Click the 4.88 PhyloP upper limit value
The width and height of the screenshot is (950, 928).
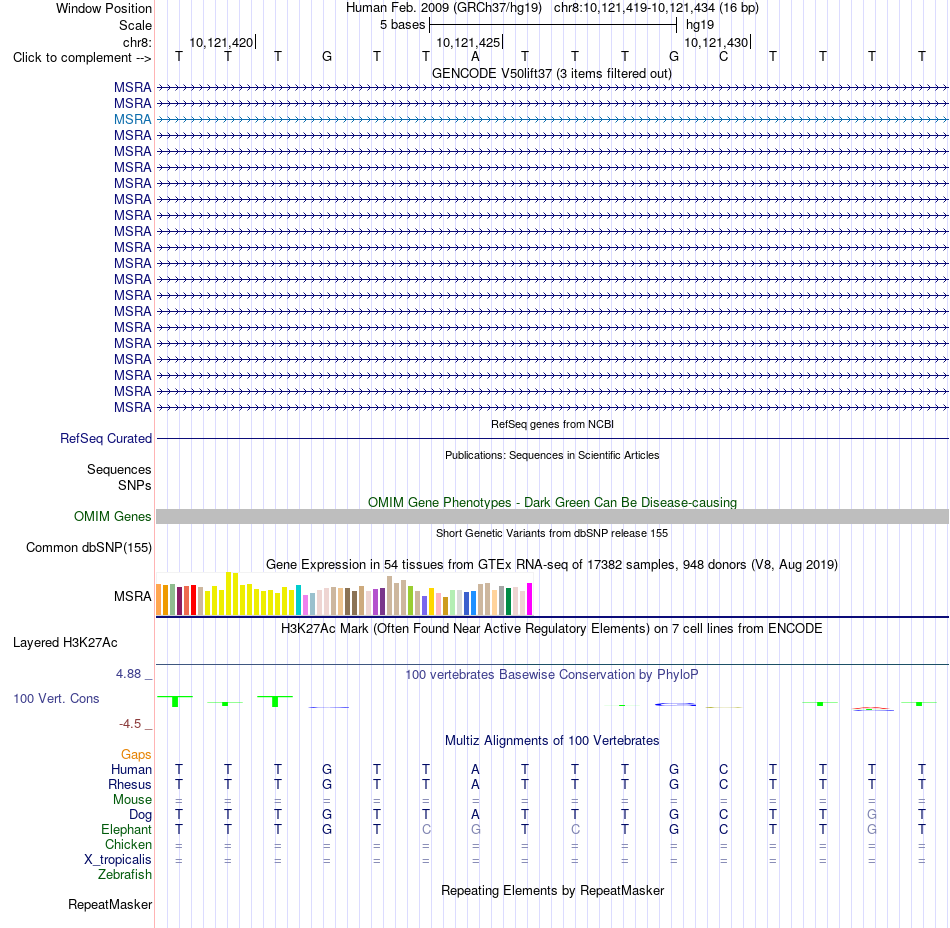128,674
